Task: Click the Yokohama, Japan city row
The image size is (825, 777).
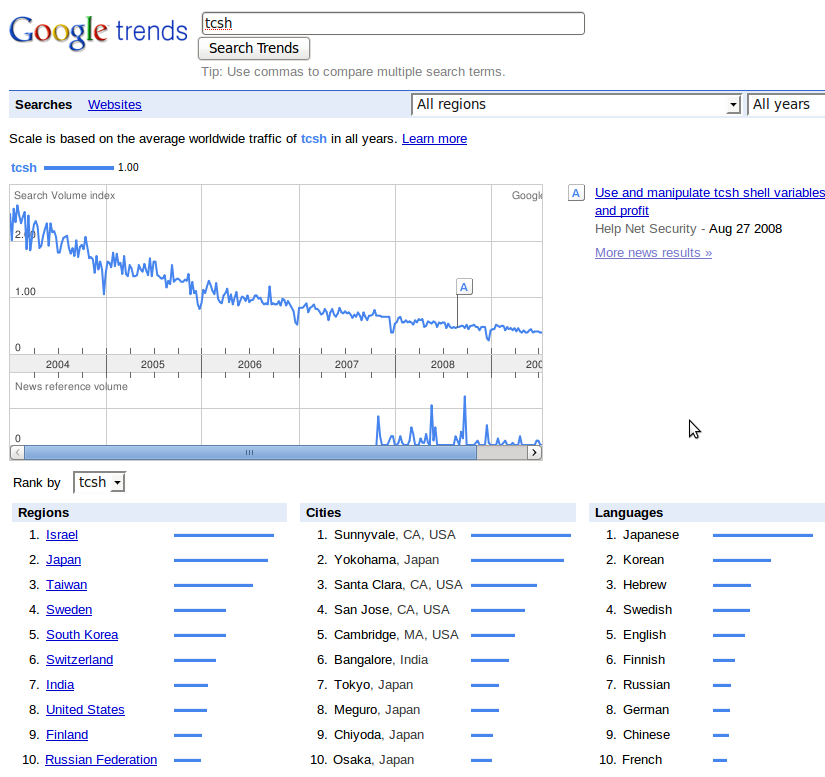Action: (442, 560)
